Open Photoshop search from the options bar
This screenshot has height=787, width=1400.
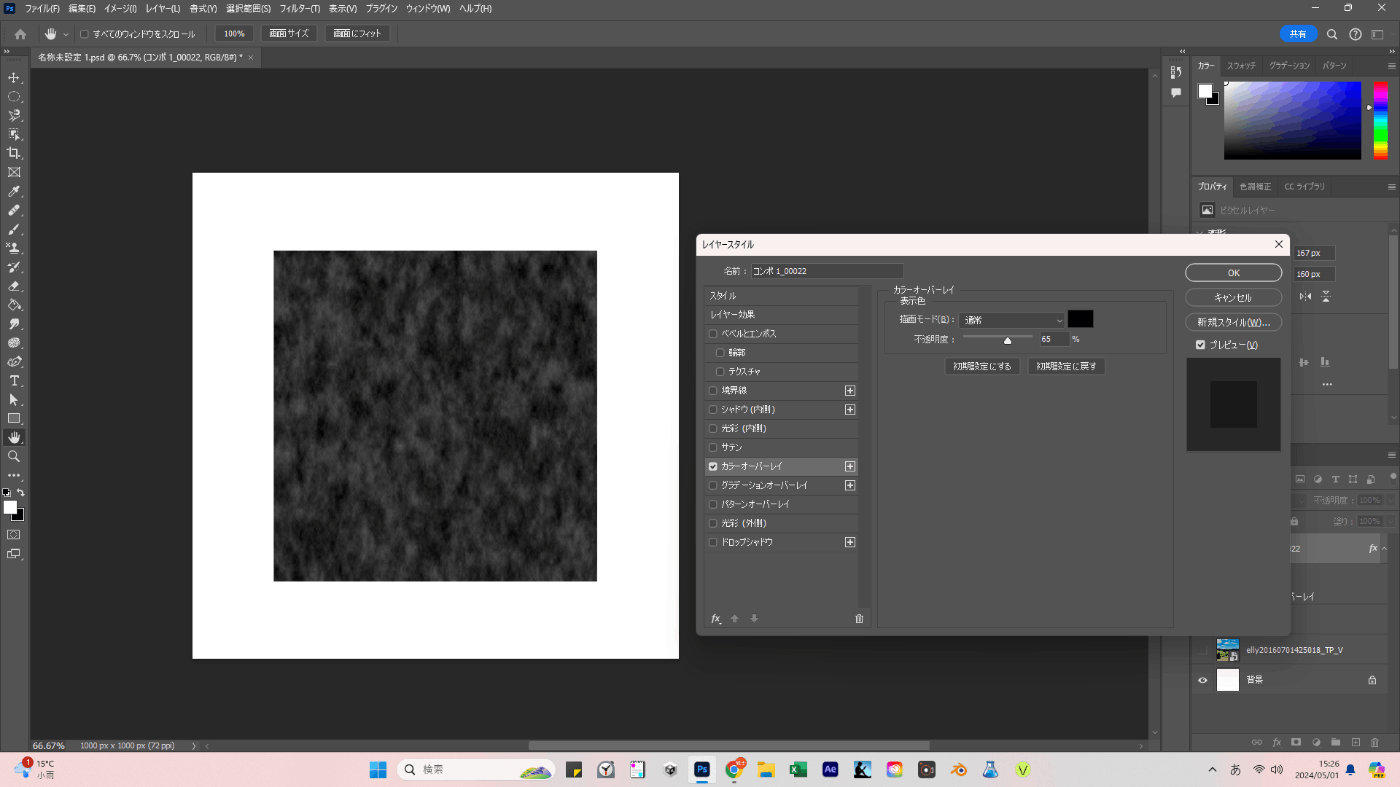pos(1332,34)
